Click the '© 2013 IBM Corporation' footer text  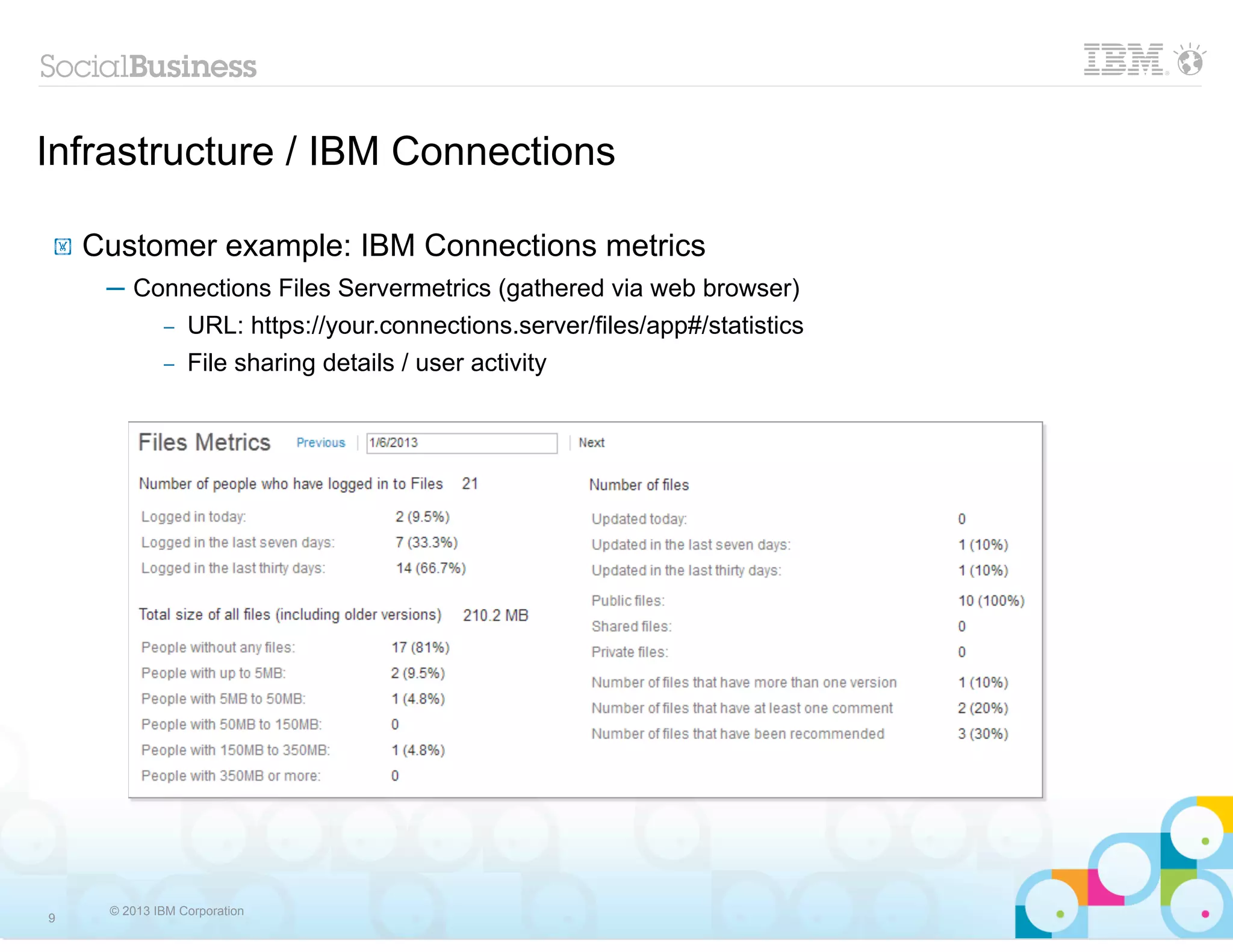176,911
